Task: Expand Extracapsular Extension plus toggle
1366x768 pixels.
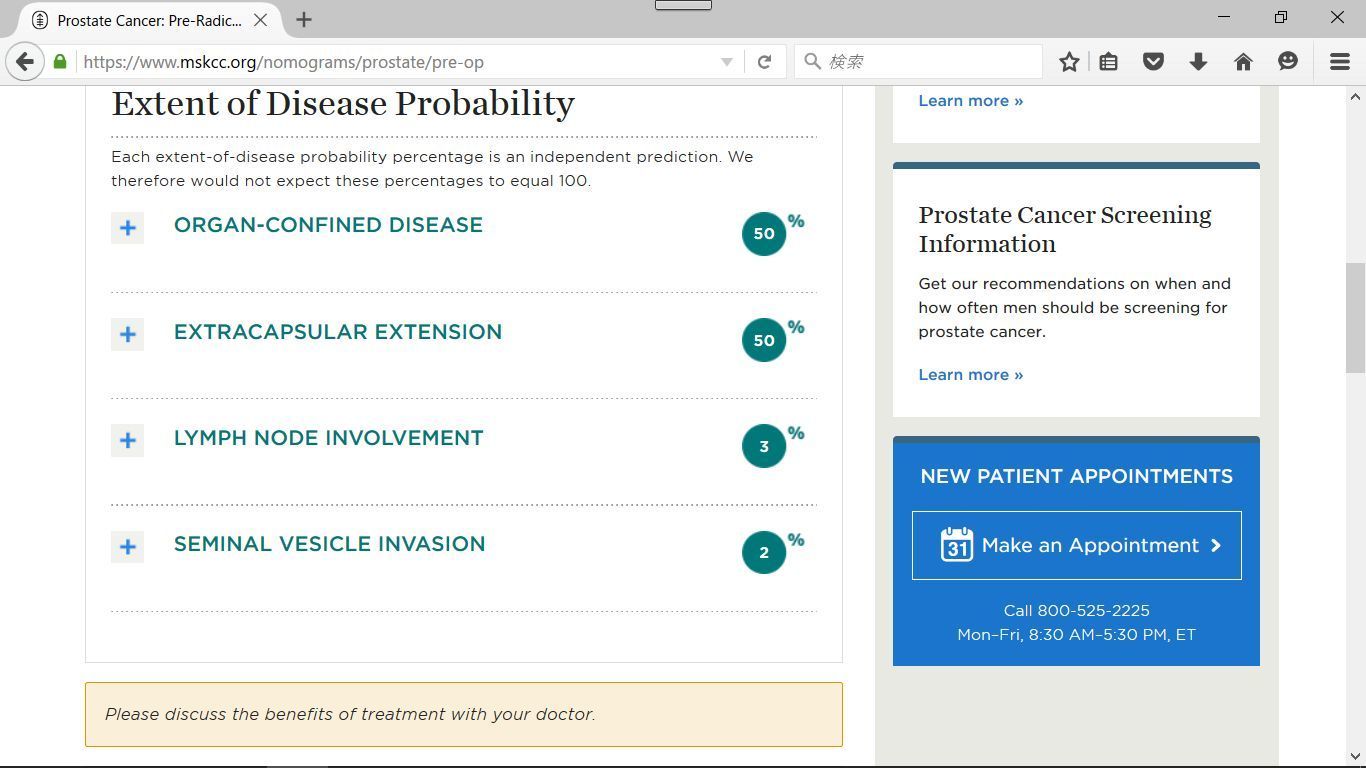Action: pos(128,334)
